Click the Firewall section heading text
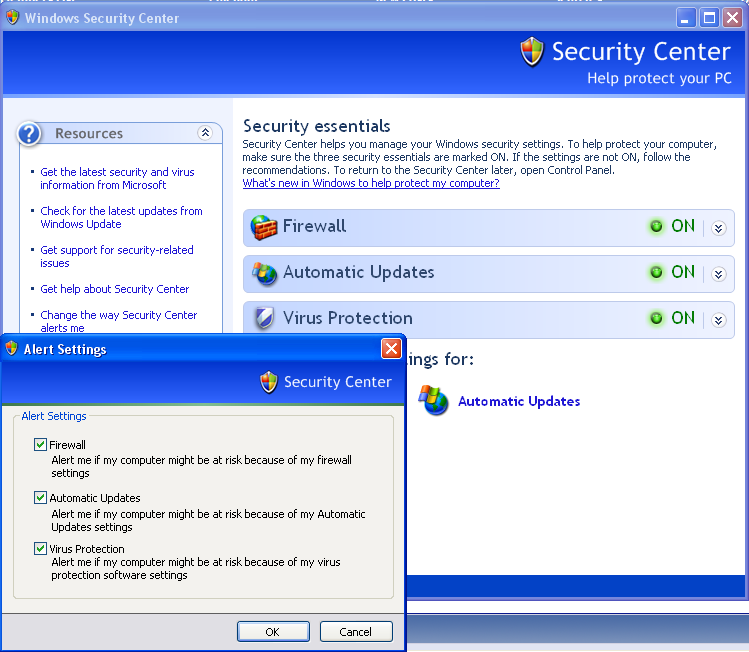This screenshot has height=652, width=749. [x=314, y=226]
